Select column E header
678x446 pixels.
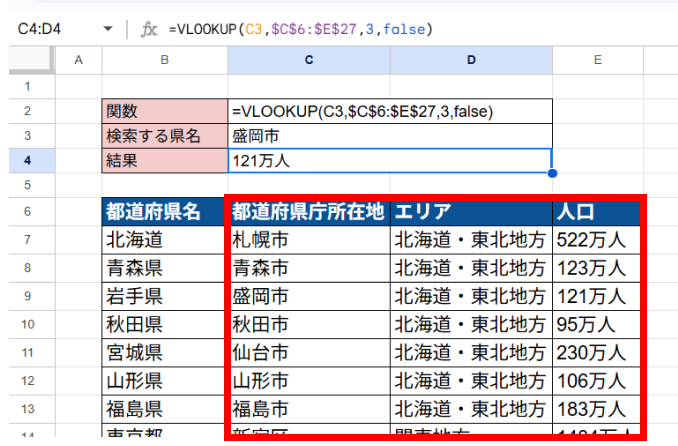(597, 62)
